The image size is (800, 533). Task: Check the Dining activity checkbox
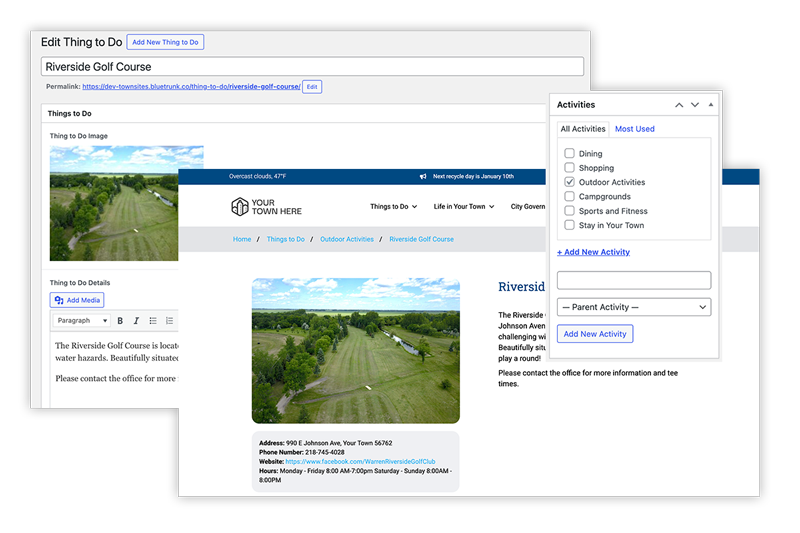tap(569, 153)
